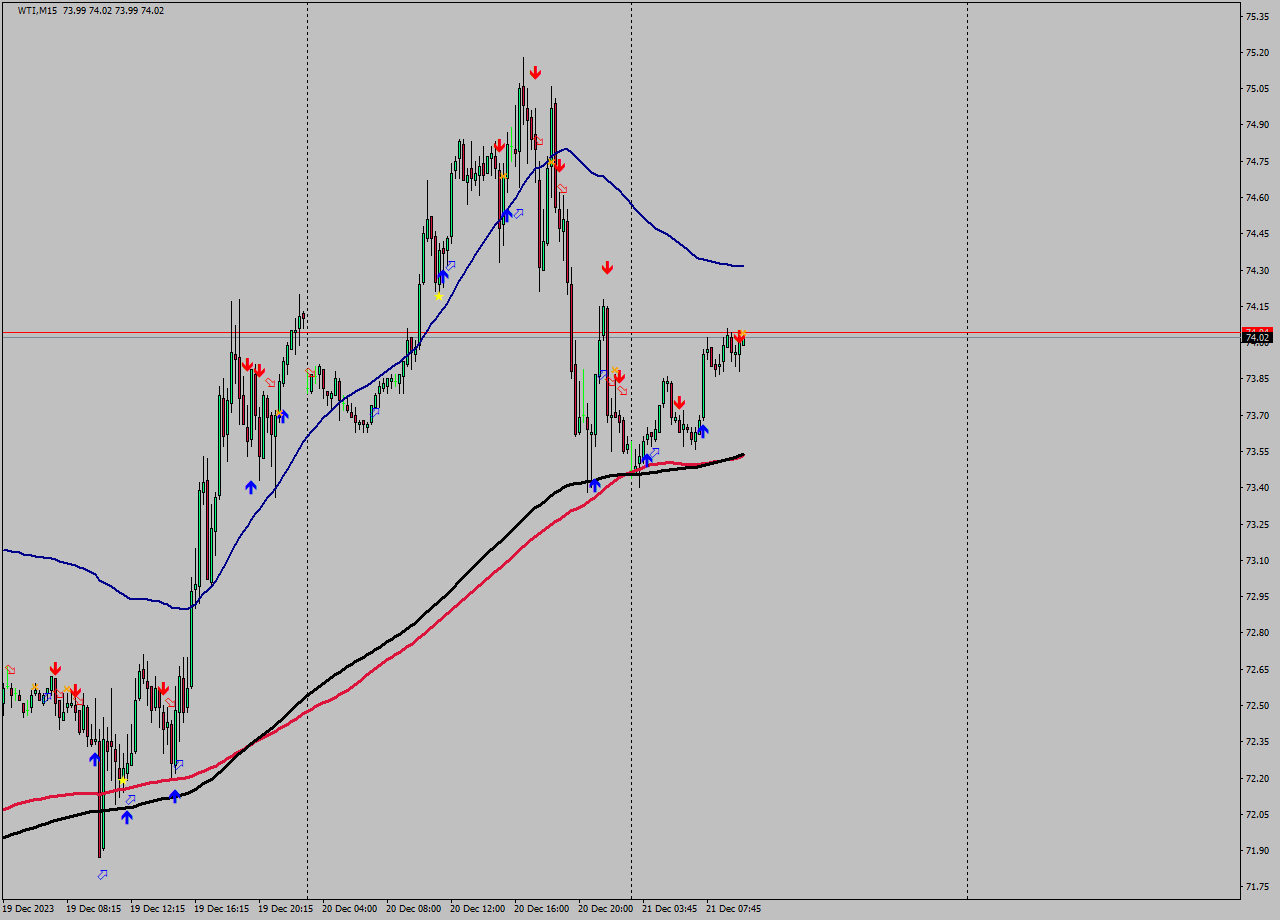Click price label 72.35 on the scale

click(1257, 742)
